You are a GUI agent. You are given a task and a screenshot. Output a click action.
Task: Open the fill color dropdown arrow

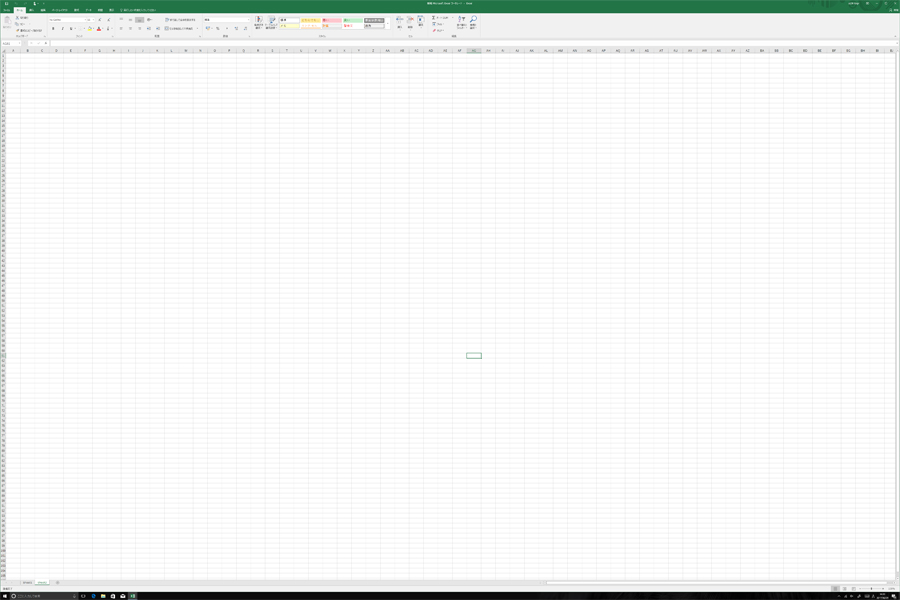coord(94,29)
